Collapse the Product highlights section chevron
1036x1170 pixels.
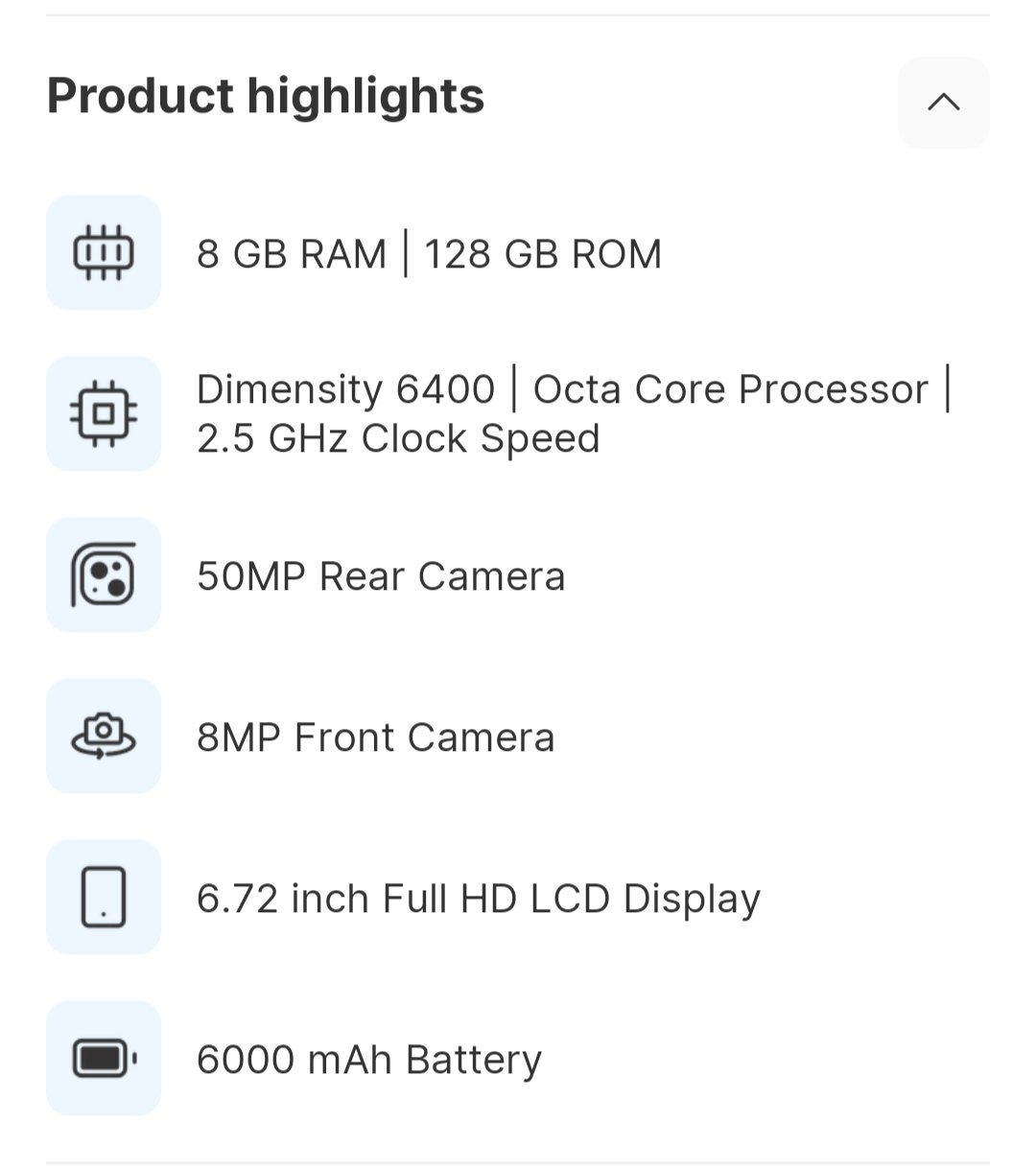[943, 103]
